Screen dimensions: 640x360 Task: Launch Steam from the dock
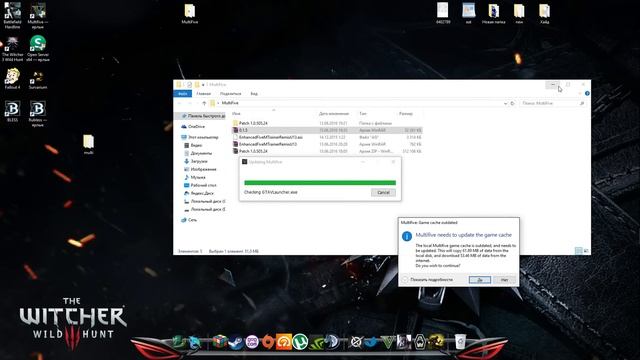point(236,342)
